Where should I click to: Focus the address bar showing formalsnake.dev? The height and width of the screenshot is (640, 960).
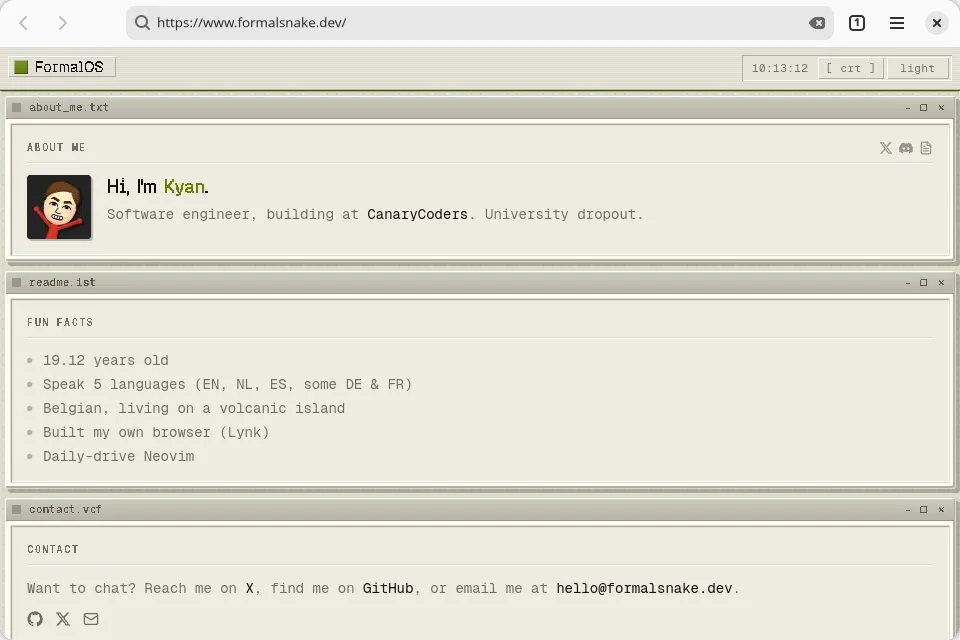[x=479, y=23]
